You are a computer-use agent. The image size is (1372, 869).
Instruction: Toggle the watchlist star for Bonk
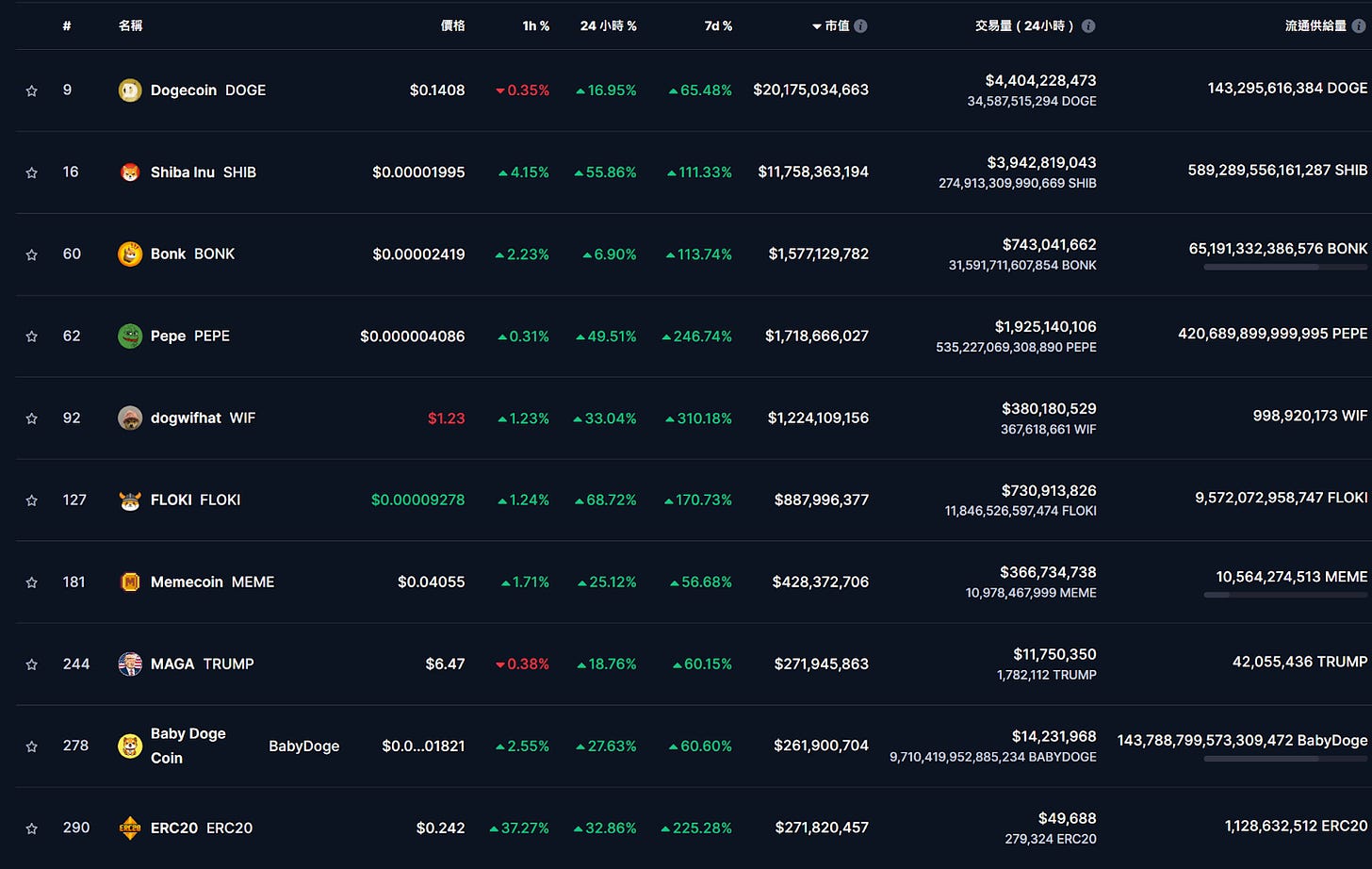[32, 255]
